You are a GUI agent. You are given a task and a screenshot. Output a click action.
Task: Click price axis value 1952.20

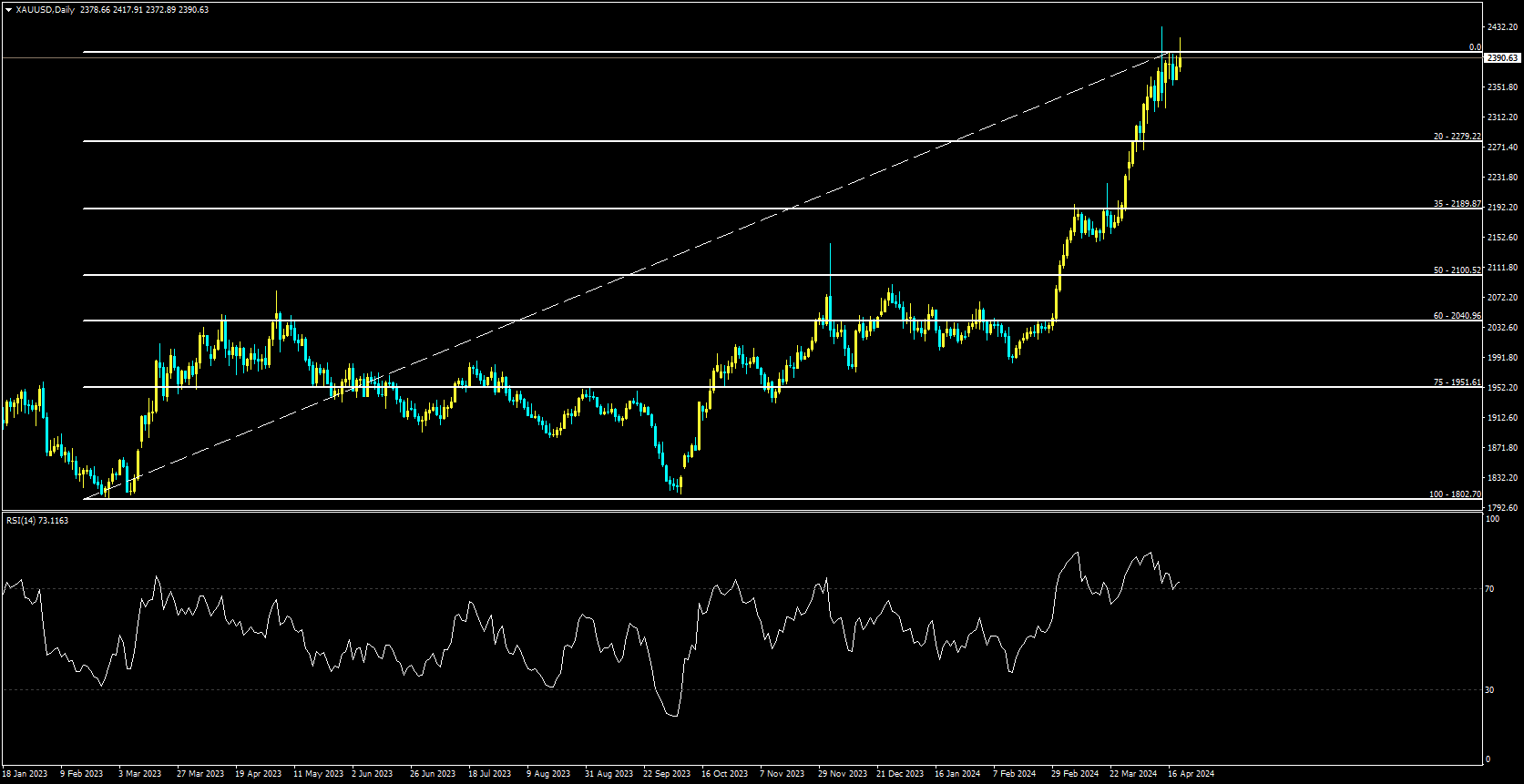point(1502,388)
